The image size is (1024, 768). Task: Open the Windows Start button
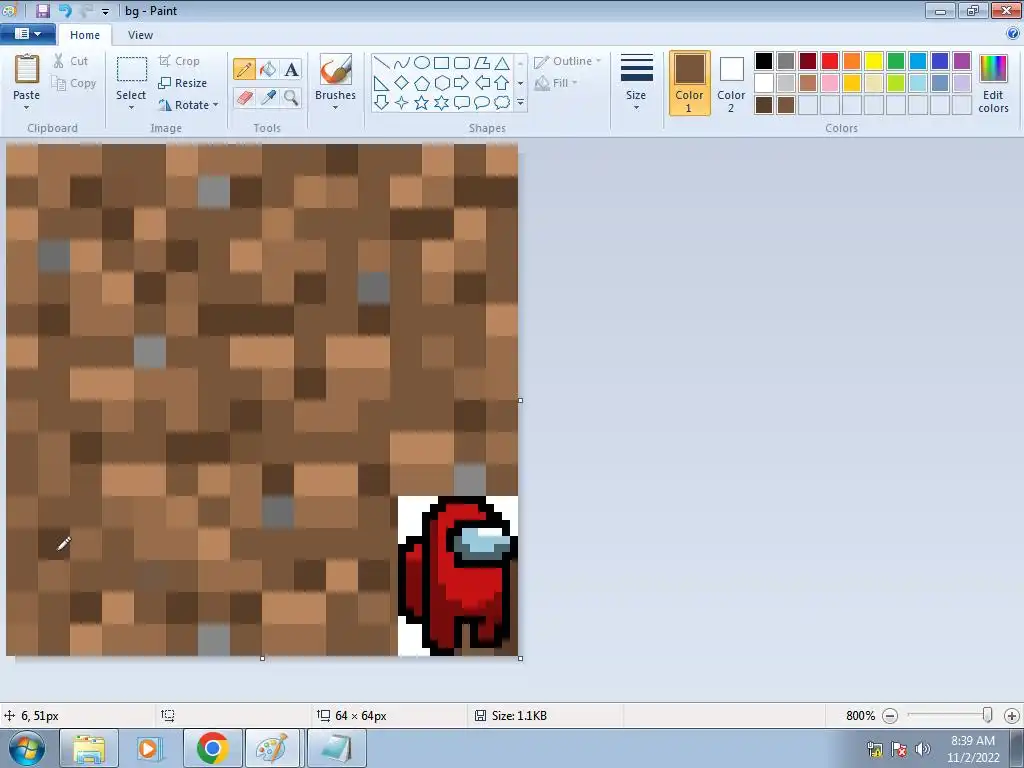pyautogui.click(x=27, y=748)
